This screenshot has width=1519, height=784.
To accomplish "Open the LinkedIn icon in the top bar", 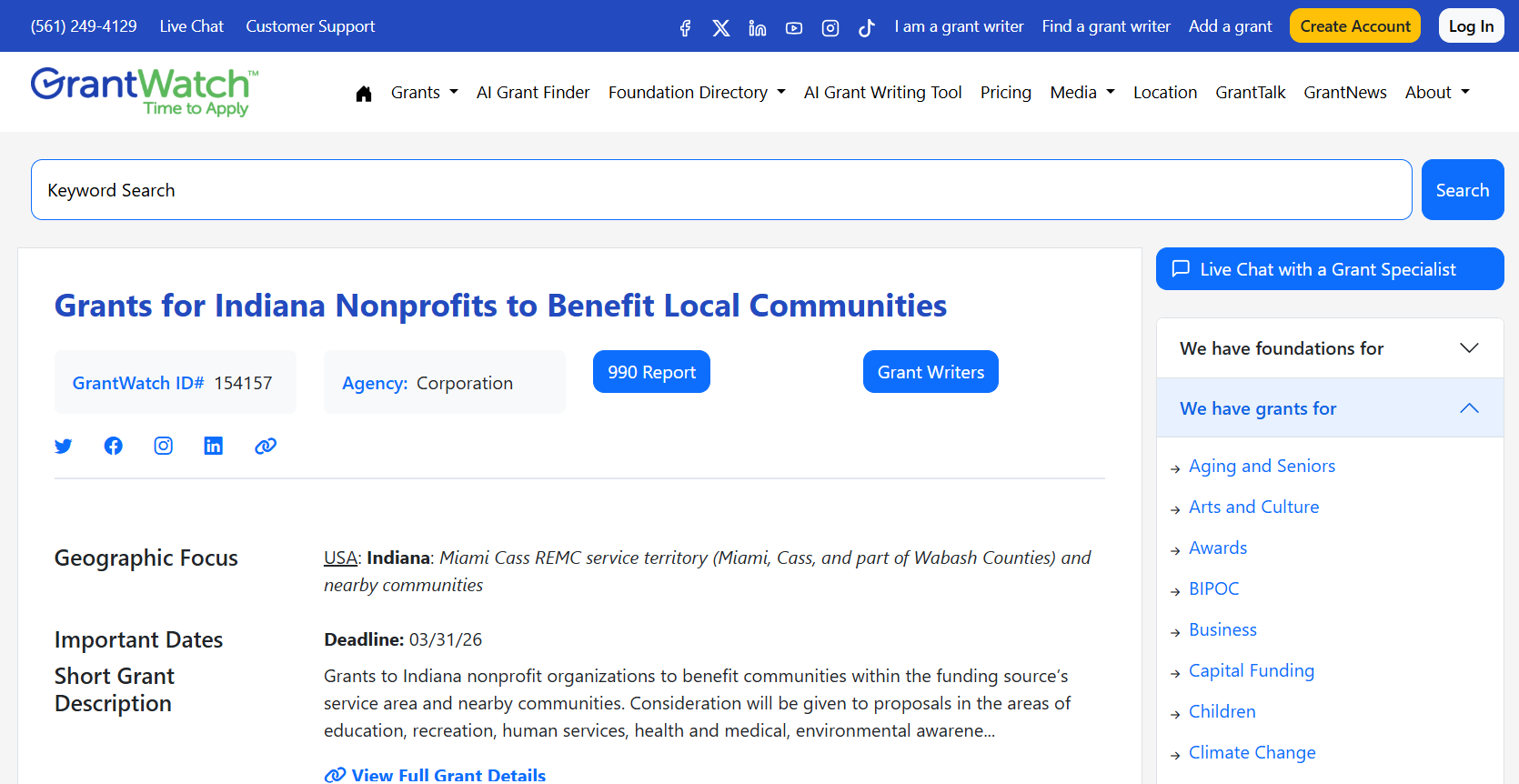I will point(758,28).
